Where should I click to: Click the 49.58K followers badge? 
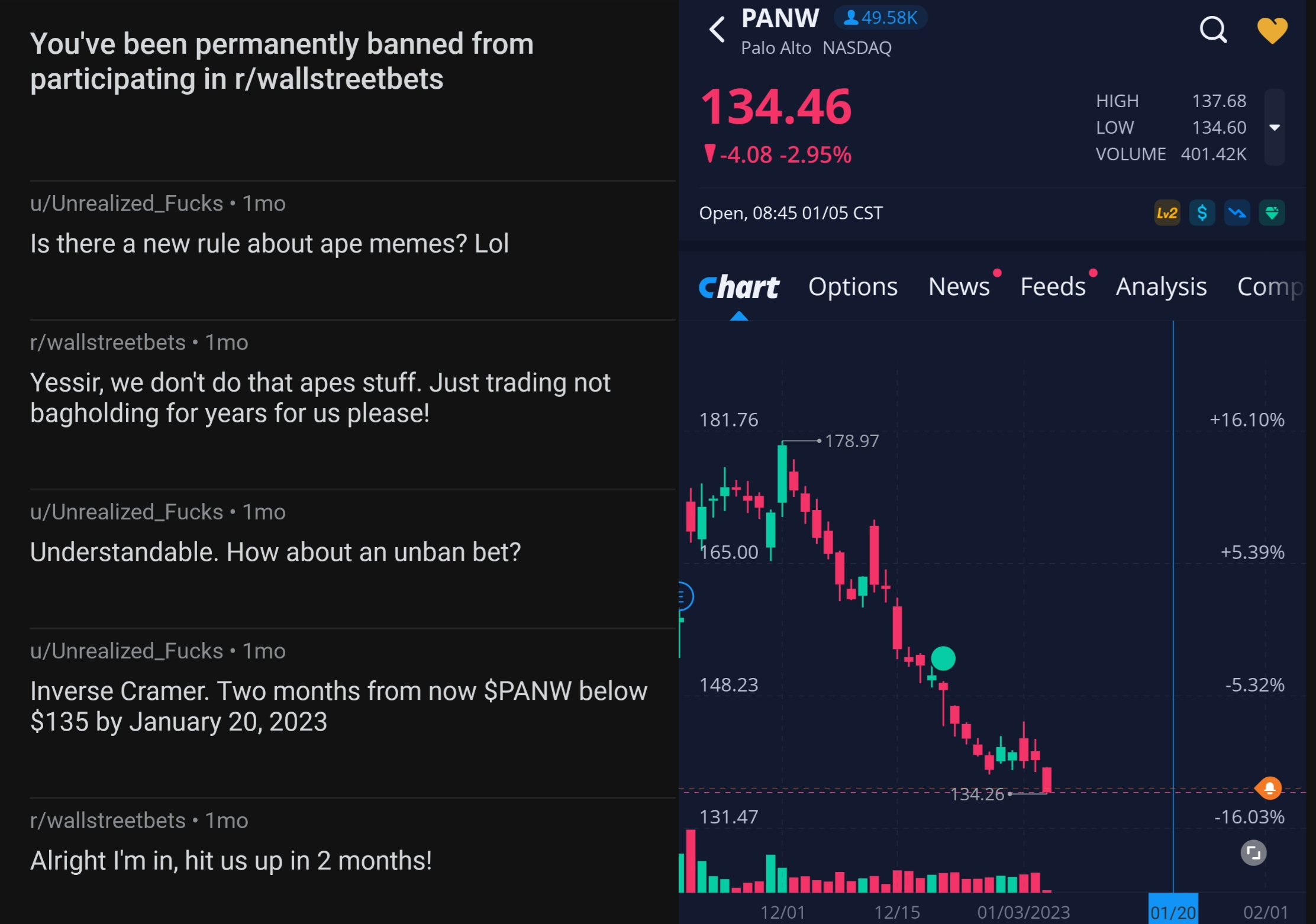[x=880, y=18]
